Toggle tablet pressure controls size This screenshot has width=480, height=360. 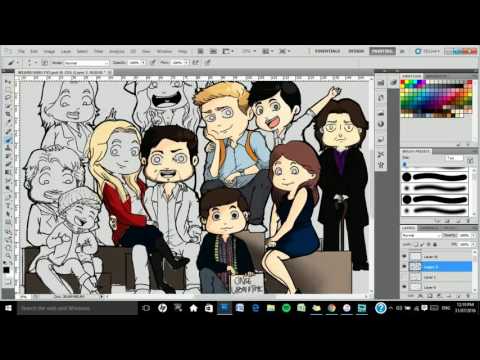pos(207,62)
